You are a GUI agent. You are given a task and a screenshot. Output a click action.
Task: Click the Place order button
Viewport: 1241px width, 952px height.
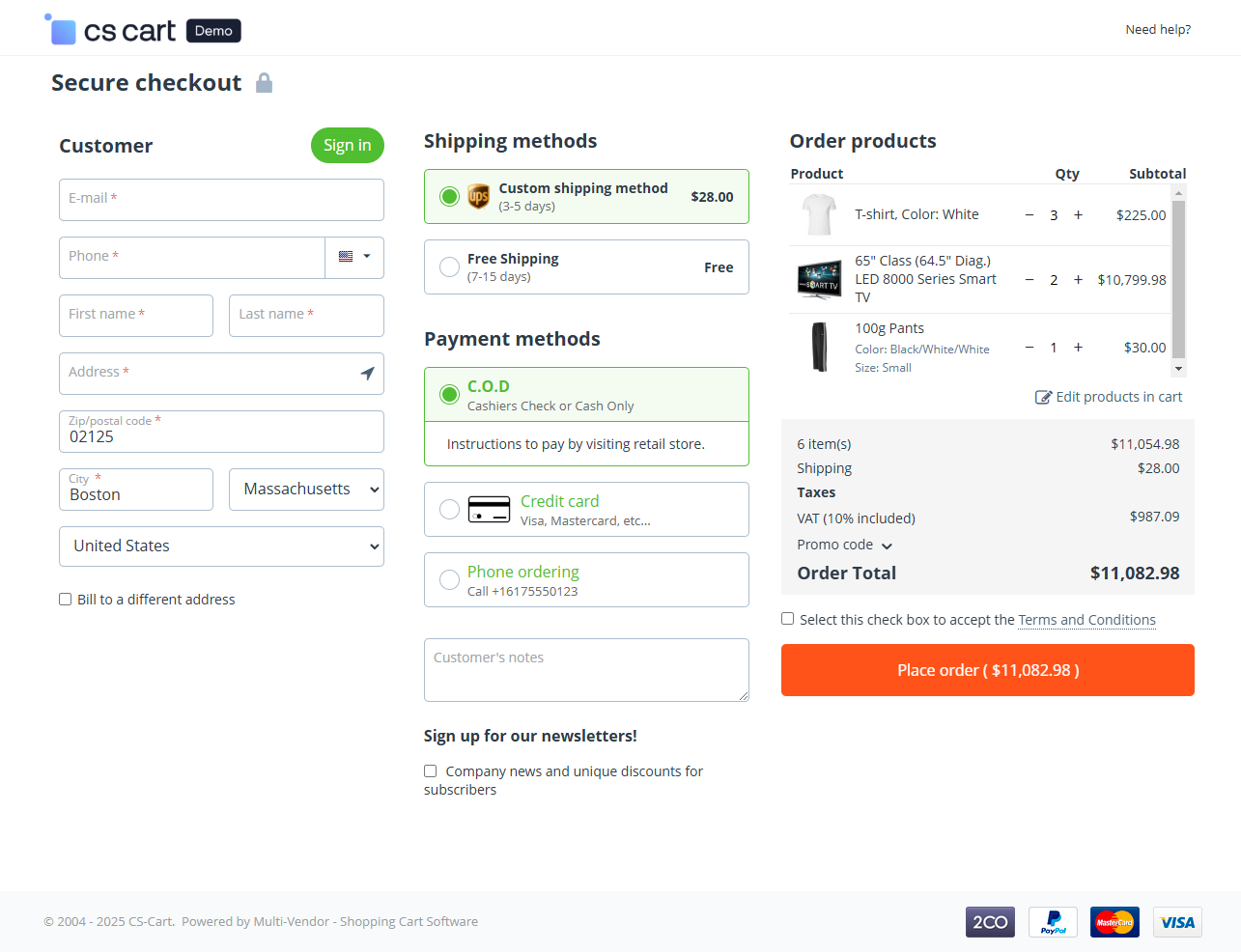tap(987, 669)
